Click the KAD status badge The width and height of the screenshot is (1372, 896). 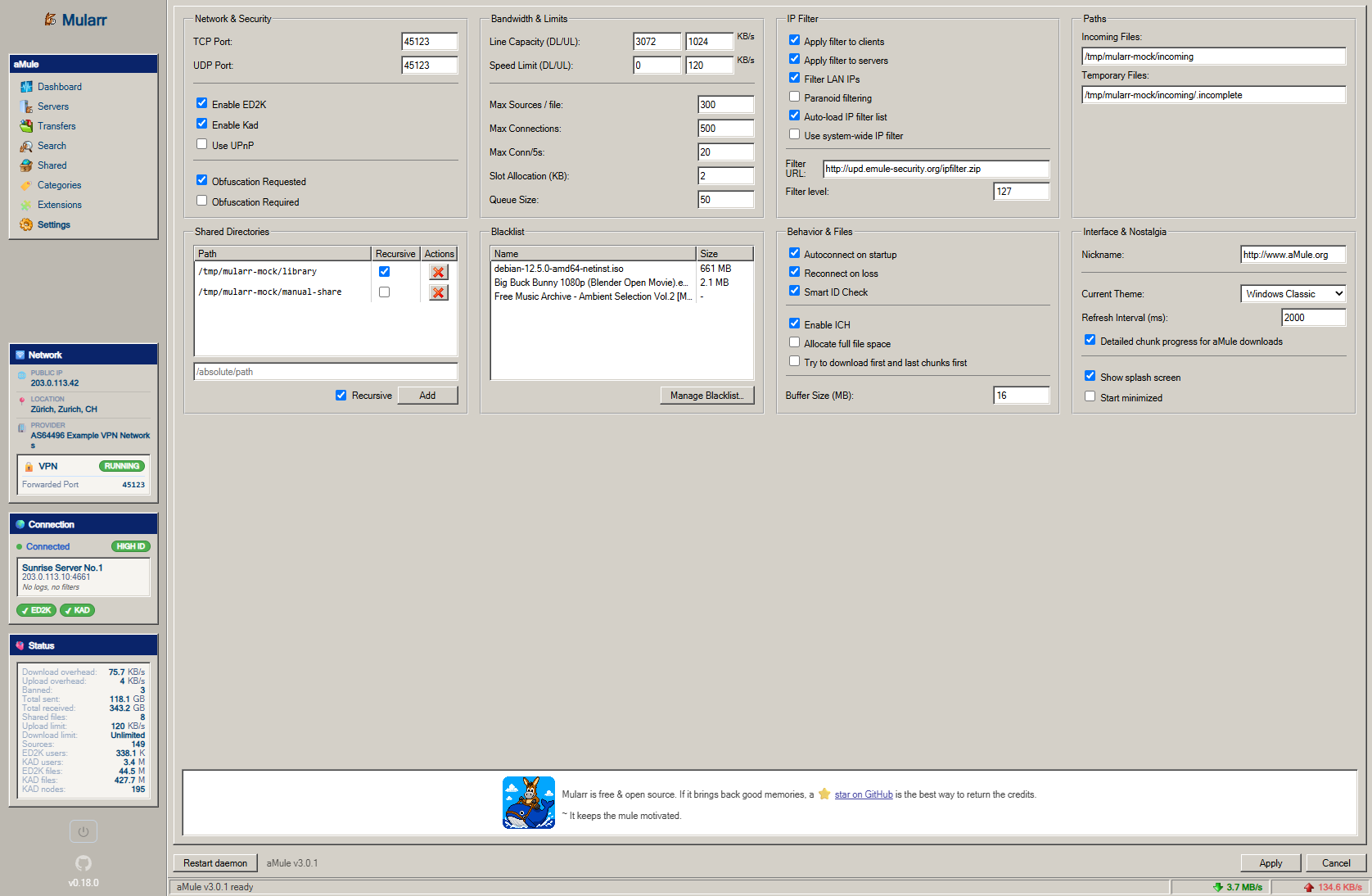[x=78, y=610]
